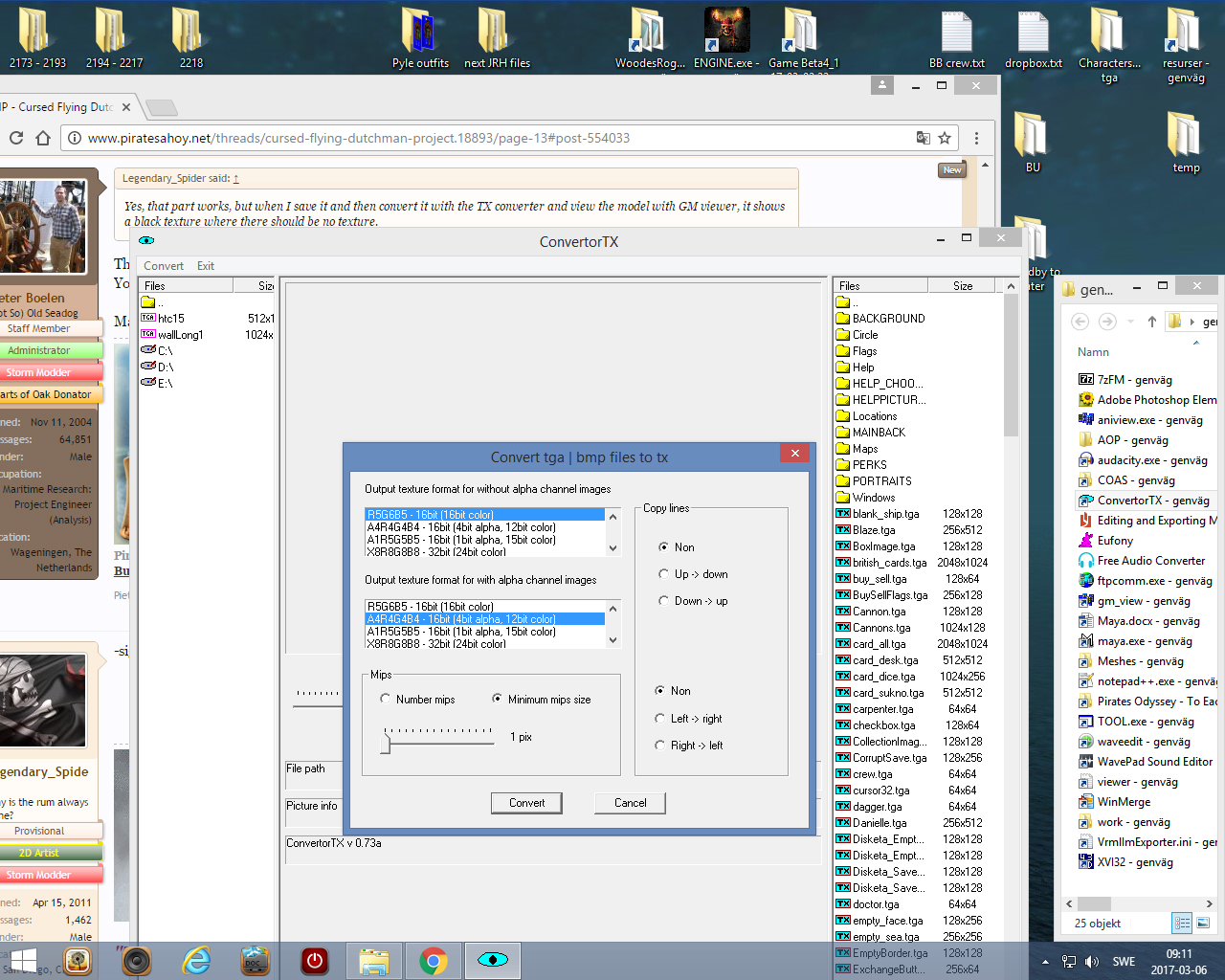Screen dimensions: 1225x980
Task: Open the 'Pyle outfits' desktop folder icon
Action: click(420, 36)
